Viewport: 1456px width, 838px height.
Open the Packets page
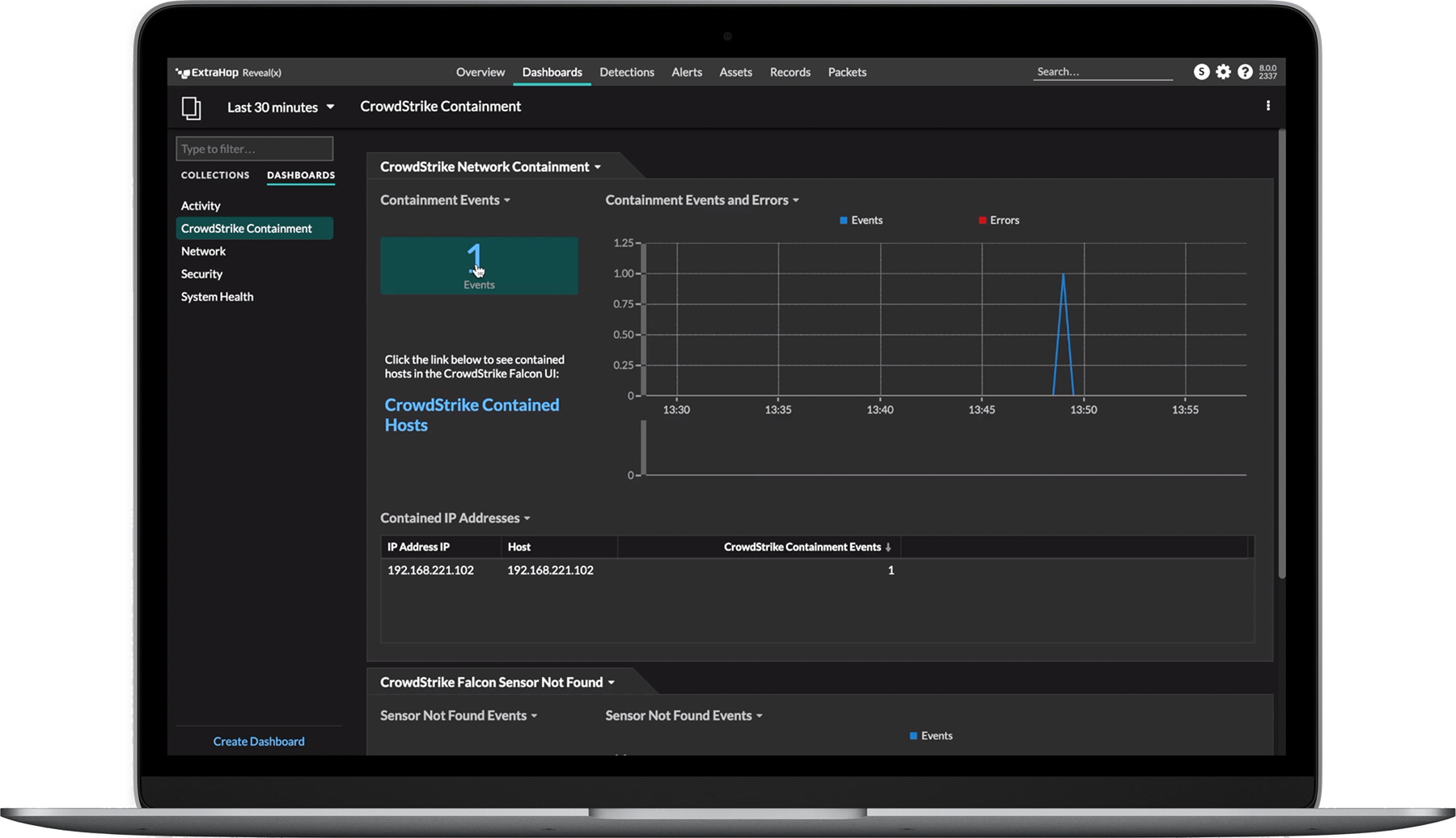click(847, 72)
